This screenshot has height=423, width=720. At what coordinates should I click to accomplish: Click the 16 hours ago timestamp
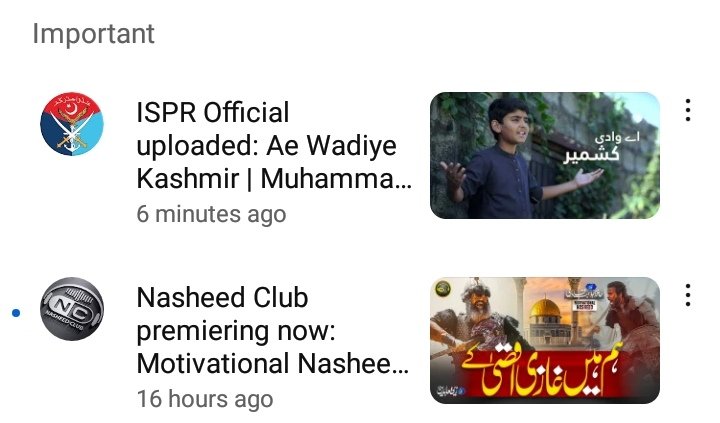205,399
